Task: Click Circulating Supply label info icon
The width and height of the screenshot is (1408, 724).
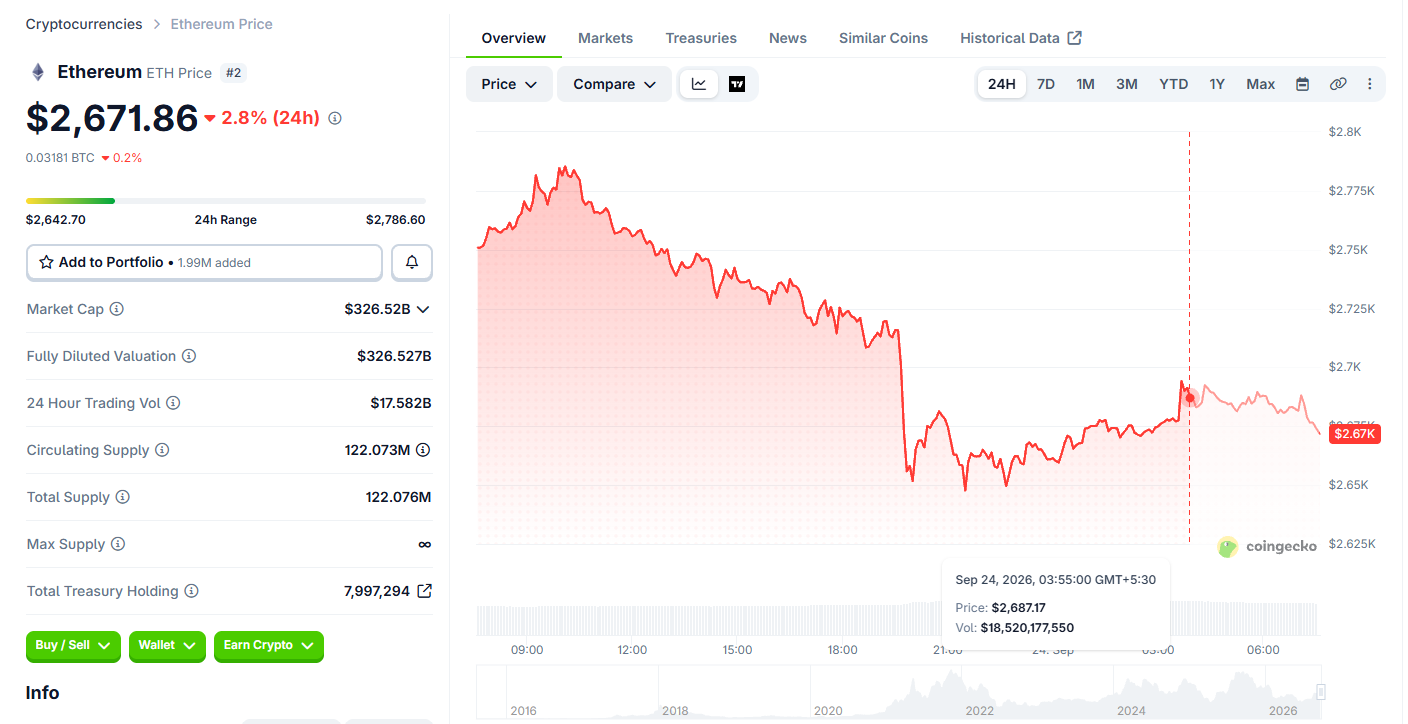Action: click(162, 450)
